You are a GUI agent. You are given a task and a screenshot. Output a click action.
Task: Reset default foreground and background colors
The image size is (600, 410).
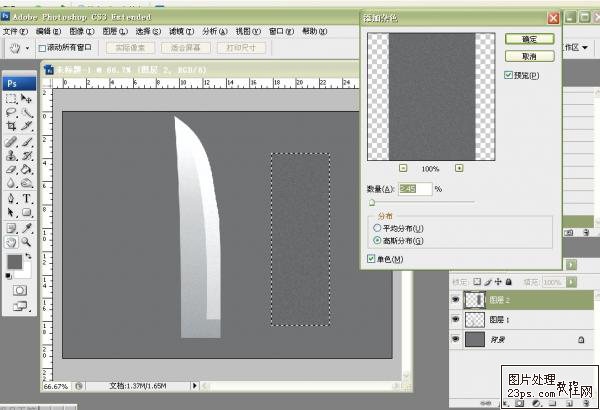[x=8, y=276]
